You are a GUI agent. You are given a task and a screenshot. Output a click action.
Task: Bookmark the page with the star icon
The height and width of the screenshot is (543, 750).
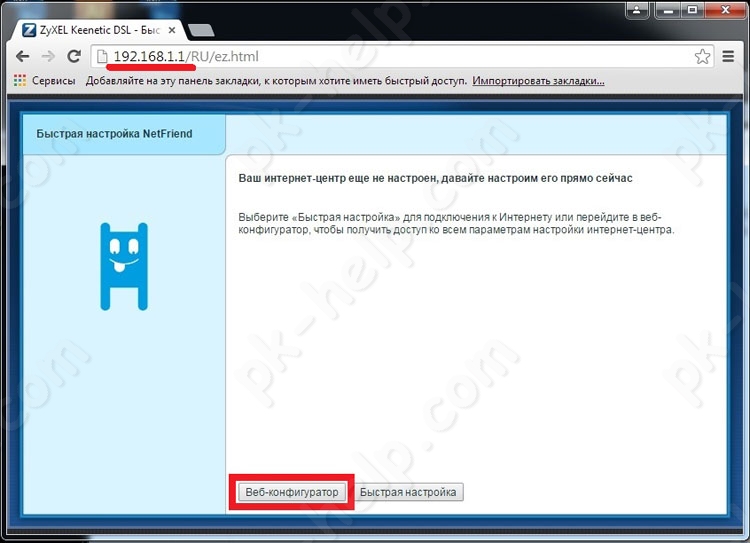(x=702, y=56)
